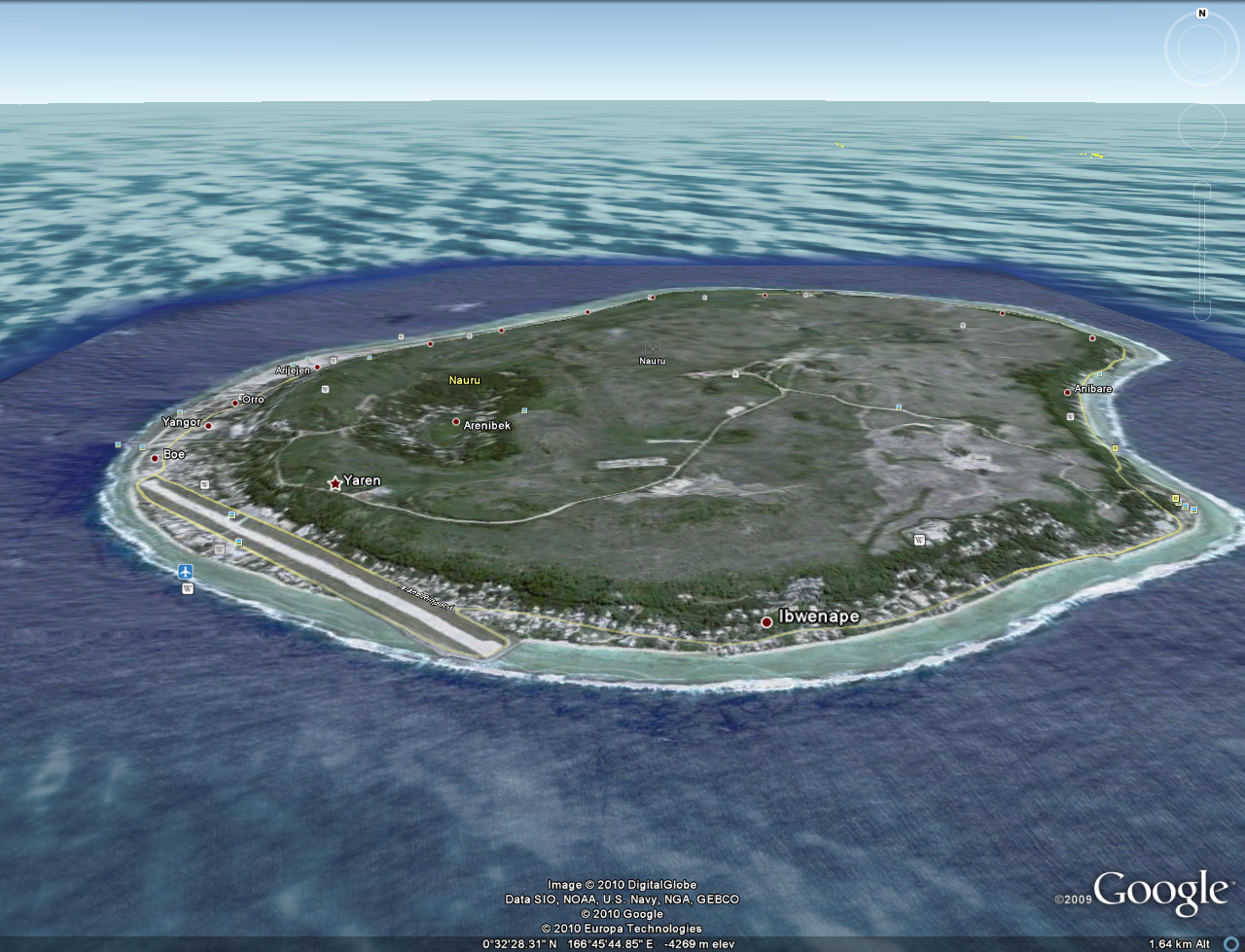Click the gray Nauru label at island center
The image size is (1245, 952).
pos(651,359)
